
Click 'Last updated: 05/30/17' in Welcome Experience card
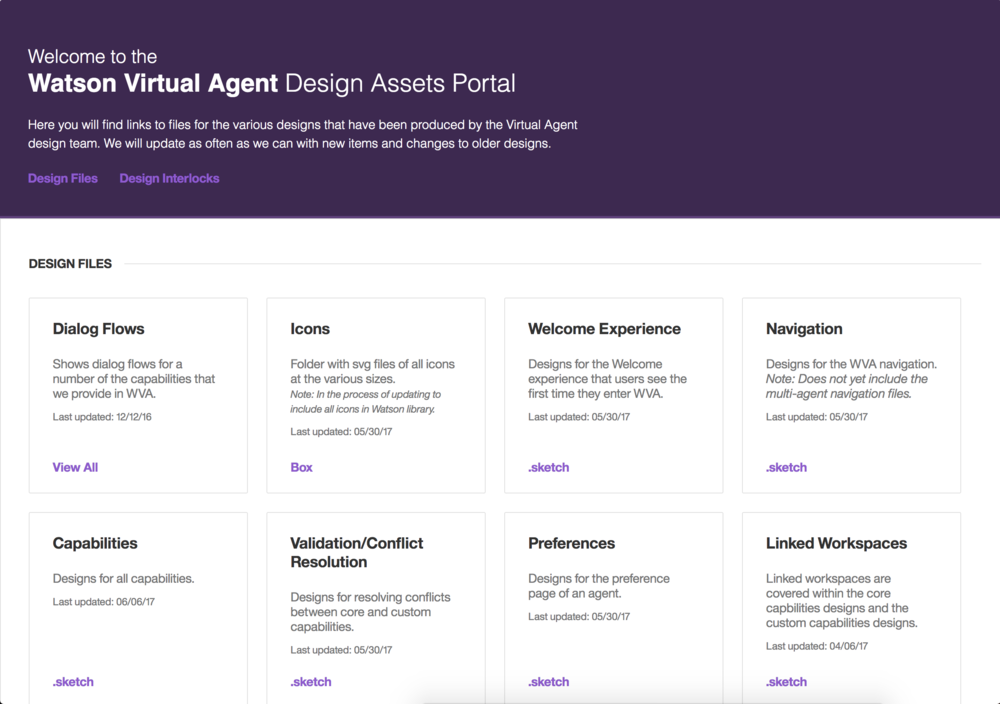(x=579, y=417)
